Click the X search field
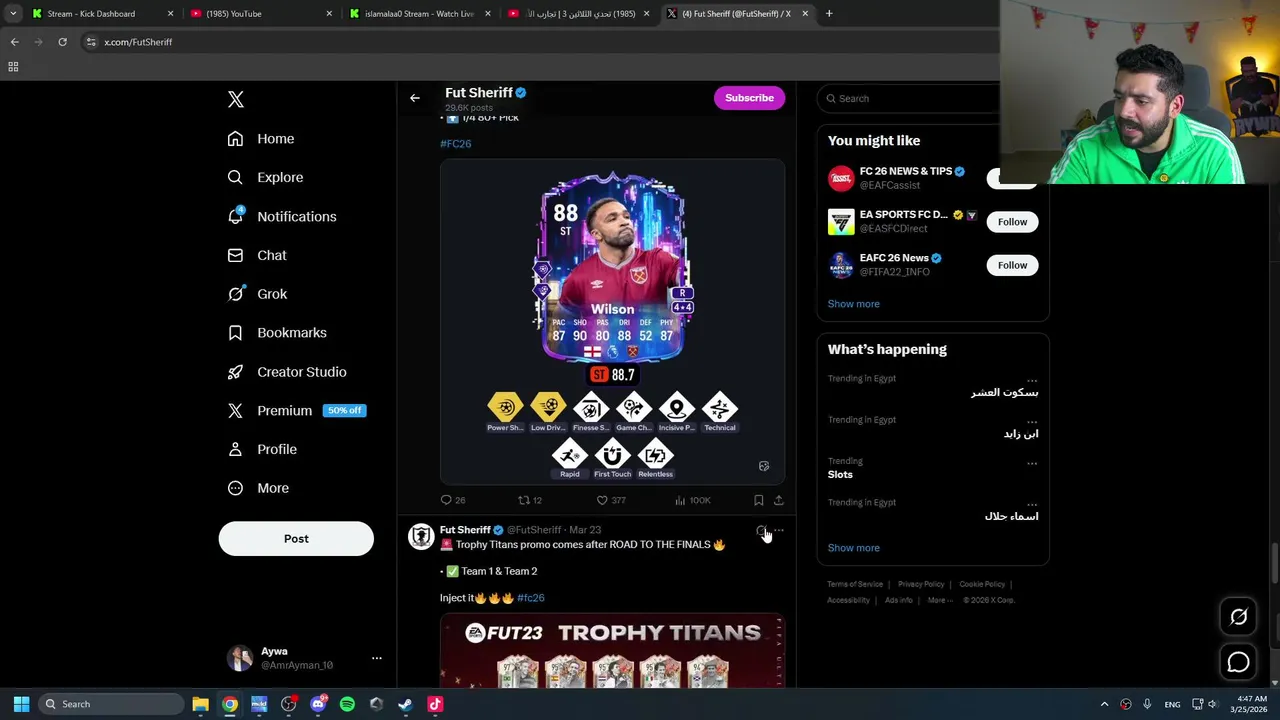 (910, 98)
